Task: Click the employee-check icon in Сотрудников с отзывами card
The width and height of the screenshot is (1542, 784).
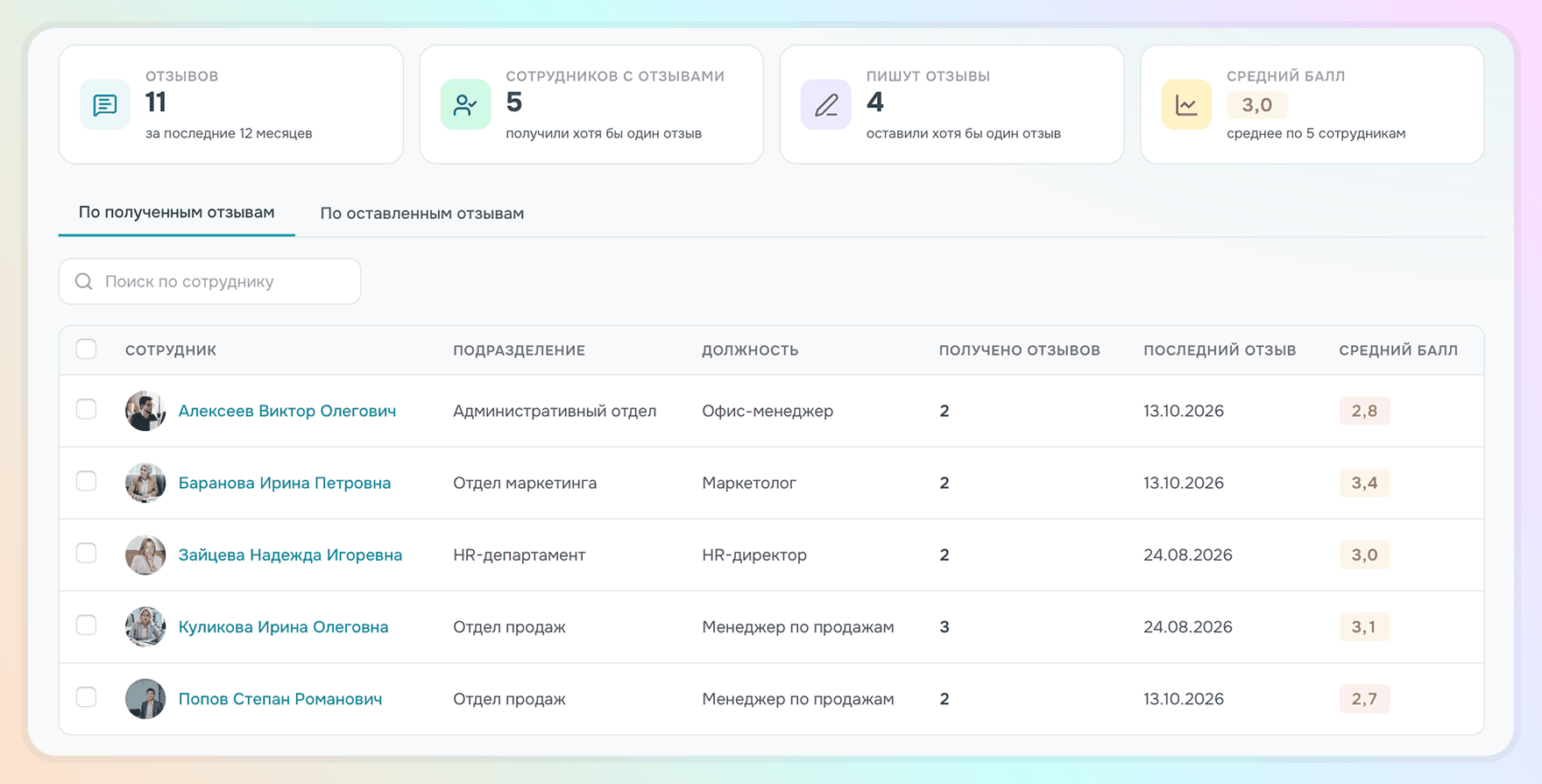Action: (465, 105)
